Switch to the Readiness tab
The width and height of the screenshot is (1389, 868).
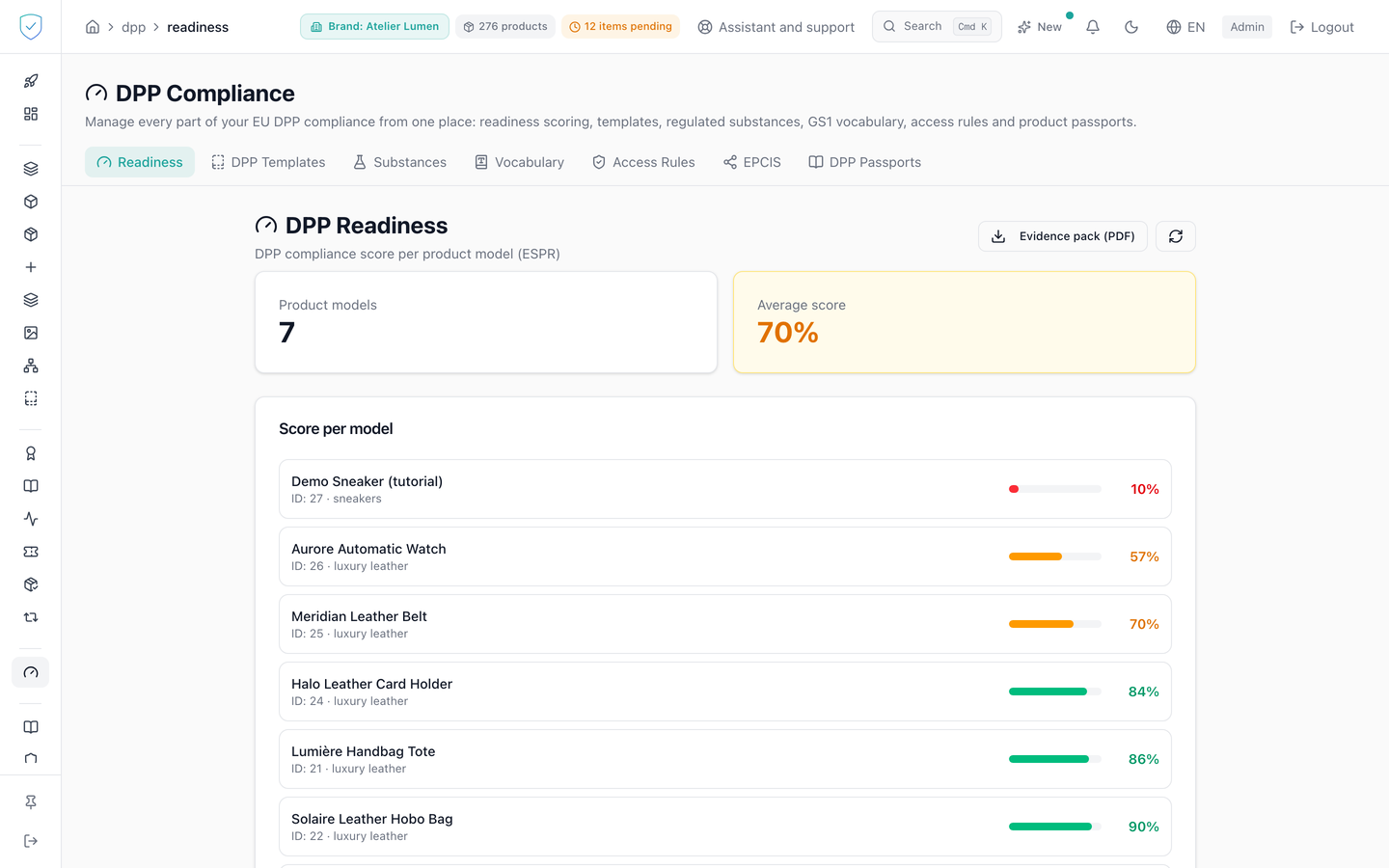pos(140,162)
